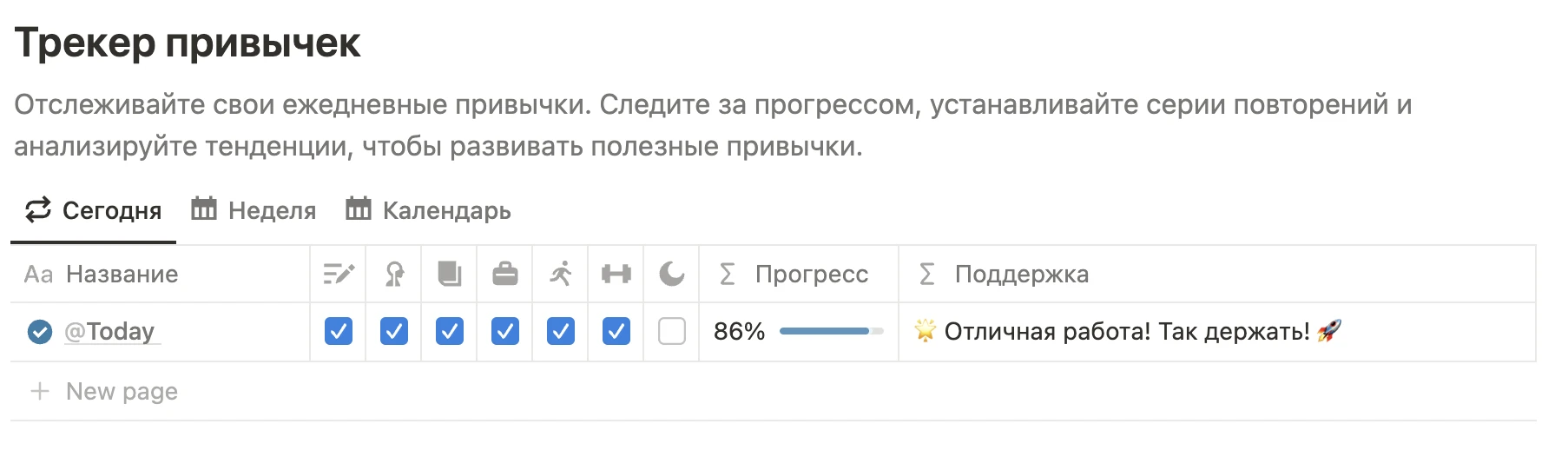This screenshot has width=1568, height=457.
Task: Click the meditation head column icon
Action: pyautogui.click(x=394, y=275)
